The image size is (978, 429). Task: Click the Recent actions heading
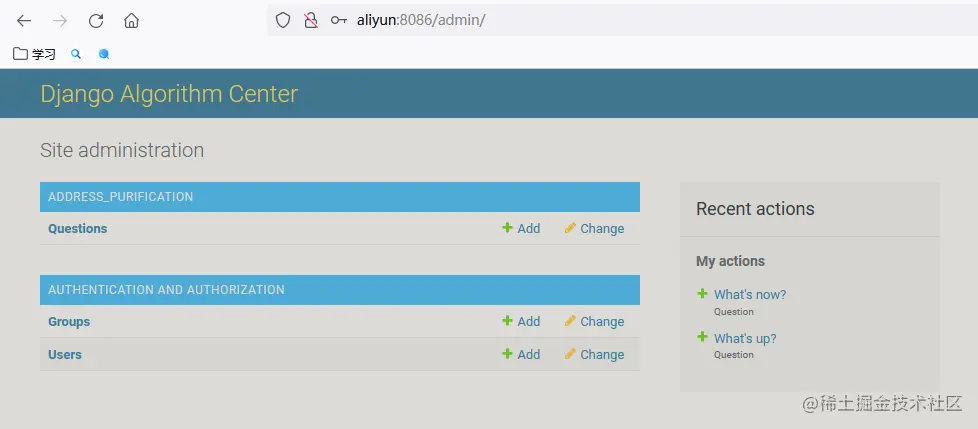pyautogui.click(x=755, y=209)
